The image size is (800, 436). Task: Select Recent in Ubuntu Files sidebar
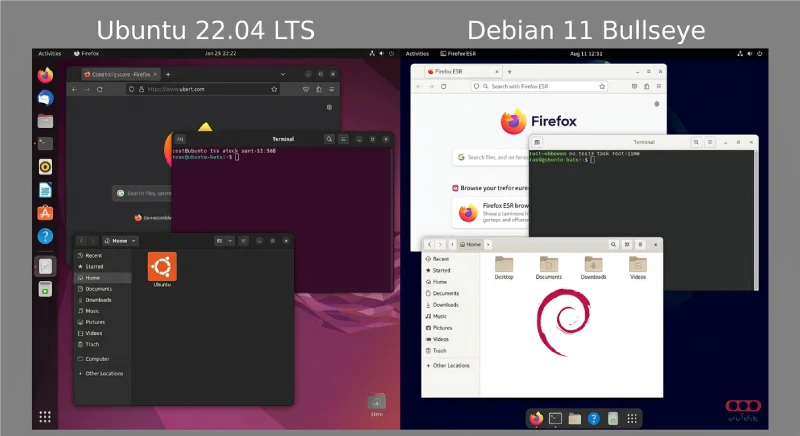(103, 255)
